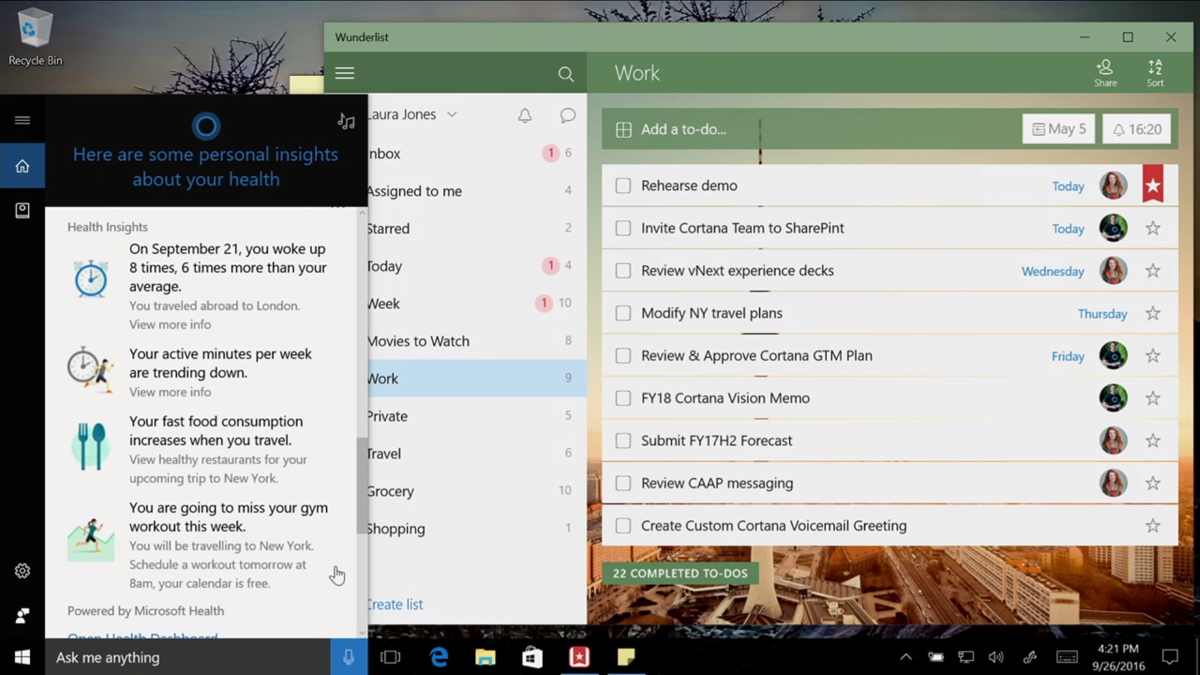This screenshot has width=1200, height=675.
Task: Check off Create Custom Cortana Voicemail Greeting
Action: point(623,526)
